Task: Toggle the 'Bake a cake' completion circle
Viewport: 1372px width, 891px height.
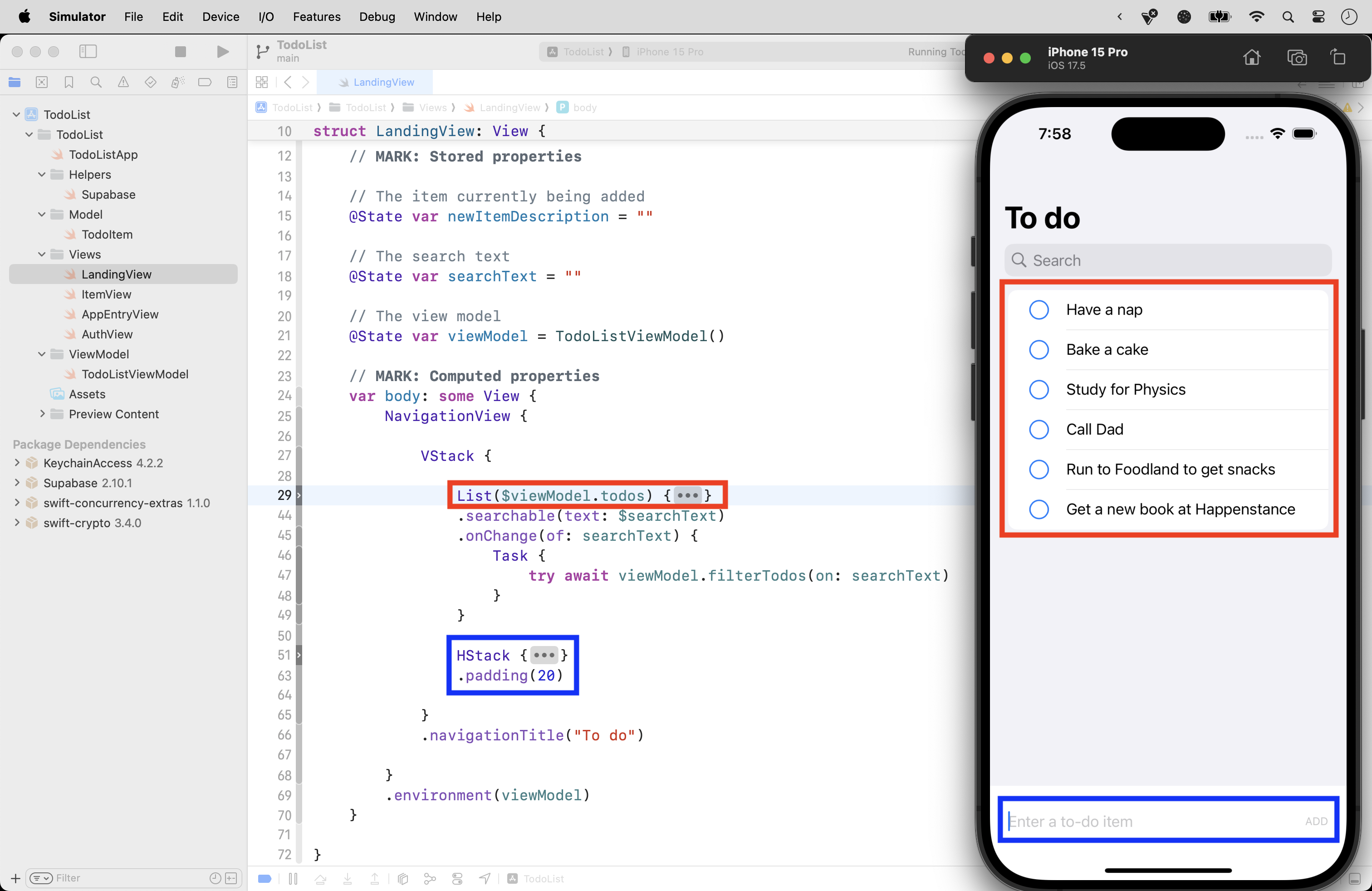Action: (x=1039, y=350)
